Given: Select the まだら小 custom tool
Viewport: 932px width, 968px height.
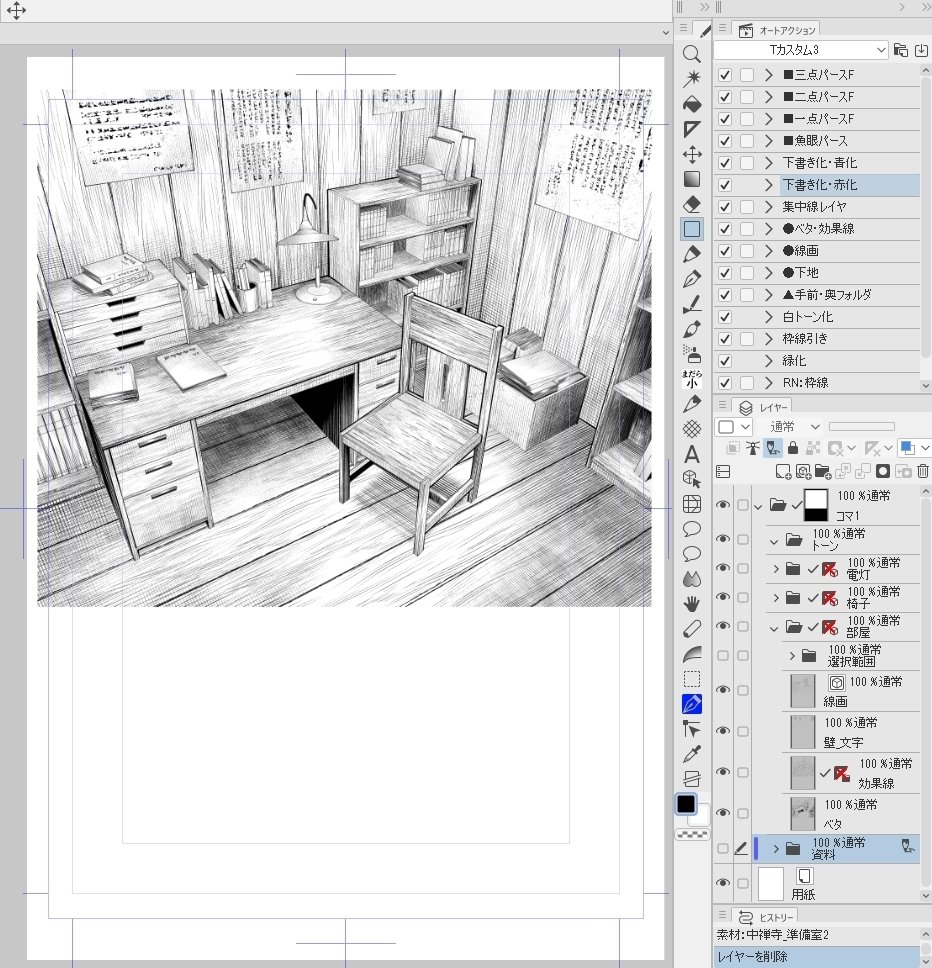Looking at the screenshot, I should point(692,379).
